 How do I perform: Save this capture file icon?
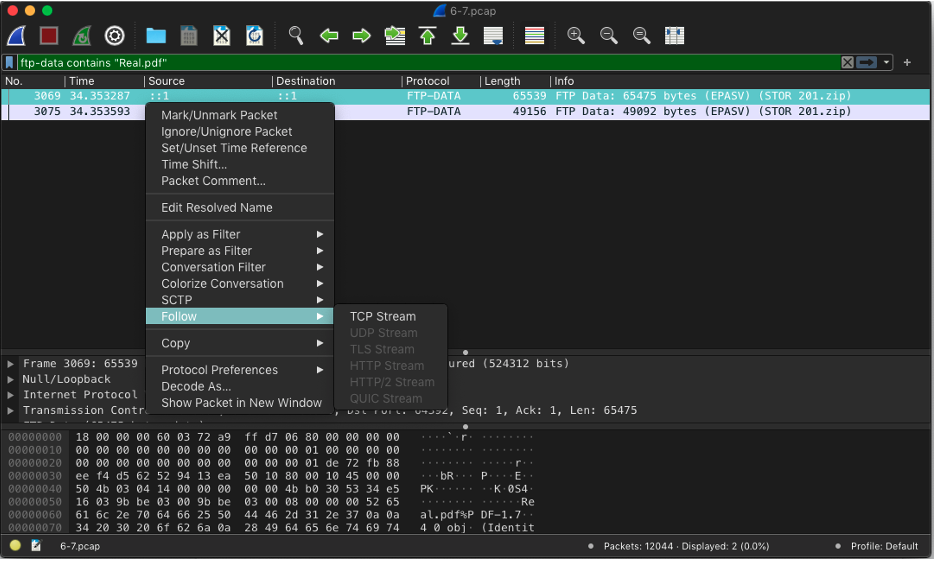tap(188, 36)
